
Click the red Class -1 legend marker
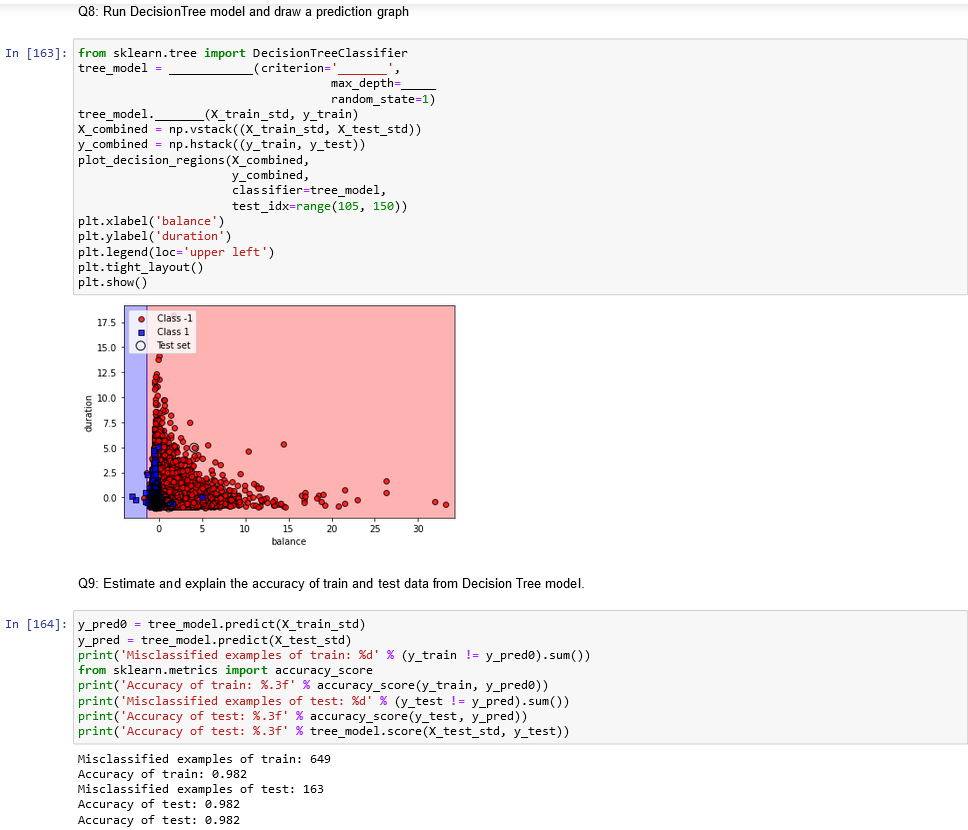pyautogui.click(x=141, y=318)
